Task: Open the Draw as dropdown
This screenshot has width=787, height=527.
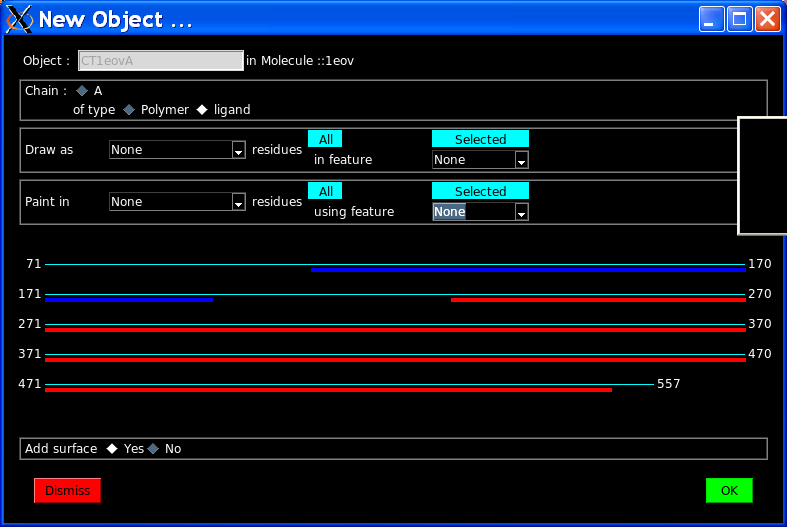Action: coord(238,150)
